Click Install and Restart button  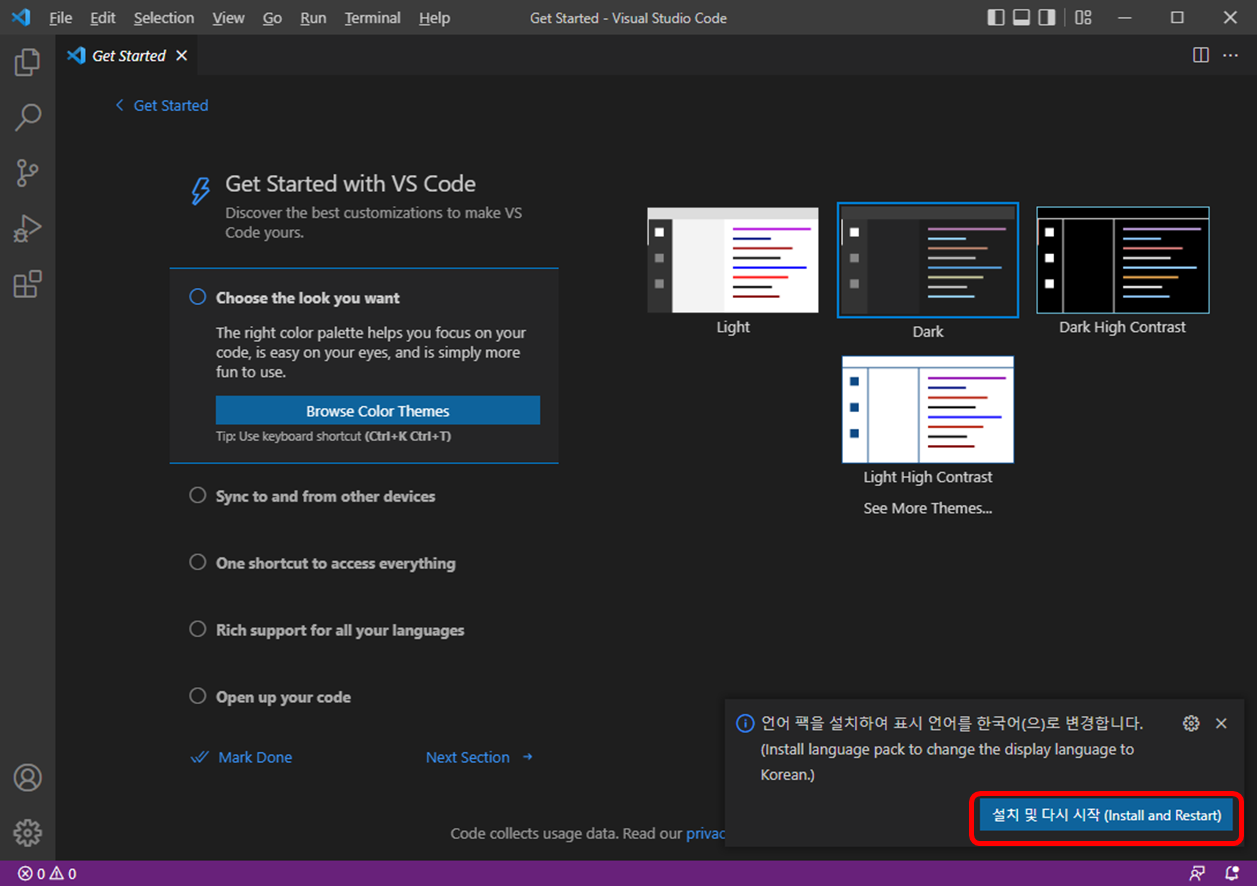(1106, 815)
